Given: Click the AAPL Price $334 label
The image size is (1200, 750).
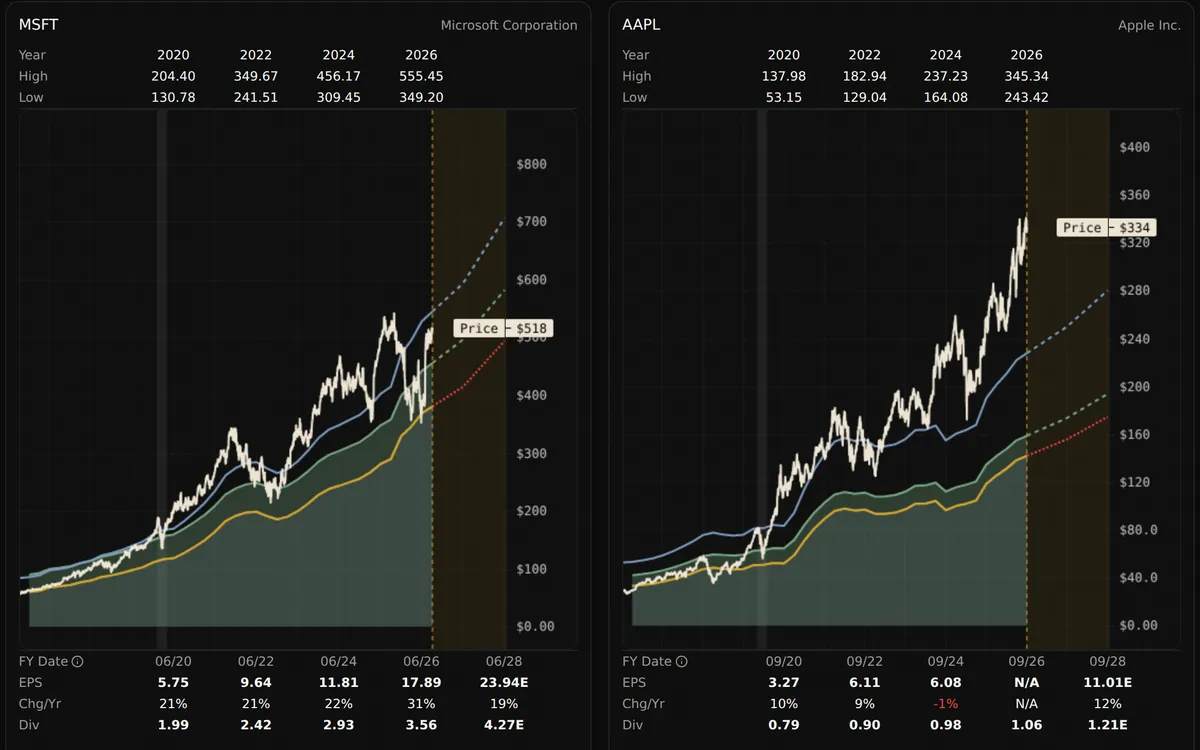Looking at the screenshot, I should (1106, 228).
